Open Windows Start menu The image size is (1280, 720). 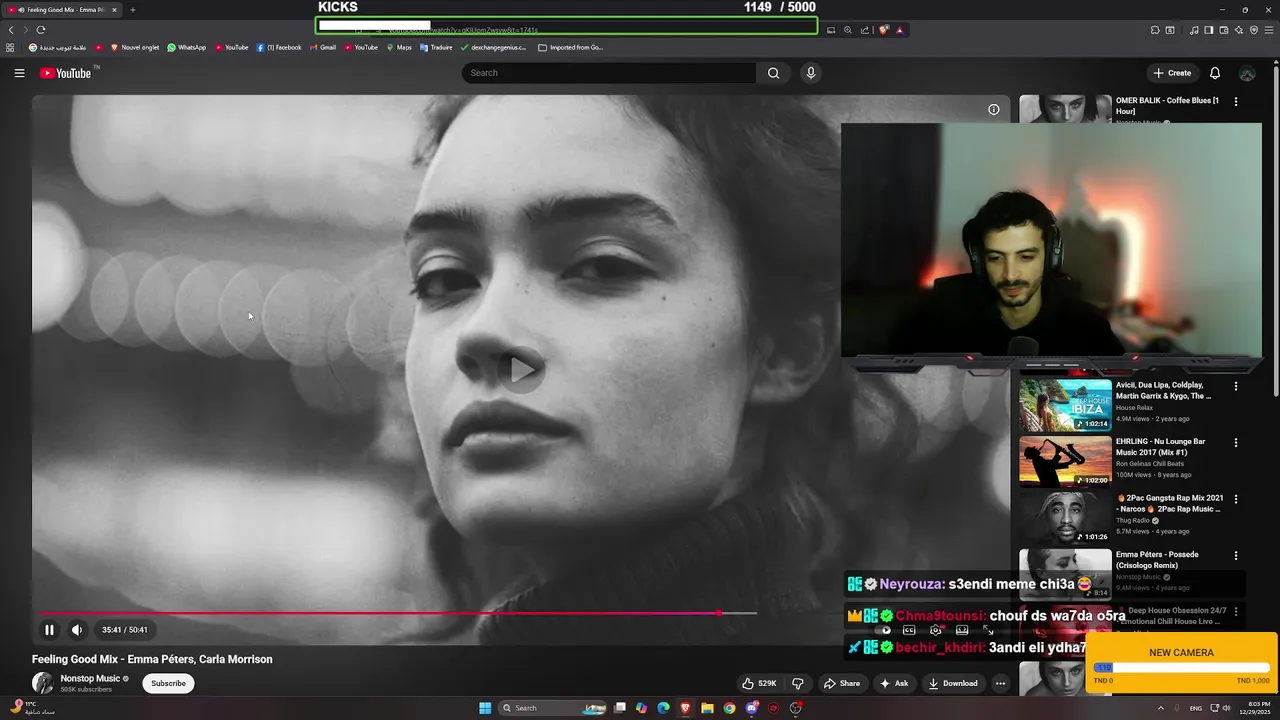(x=485, y=708)
